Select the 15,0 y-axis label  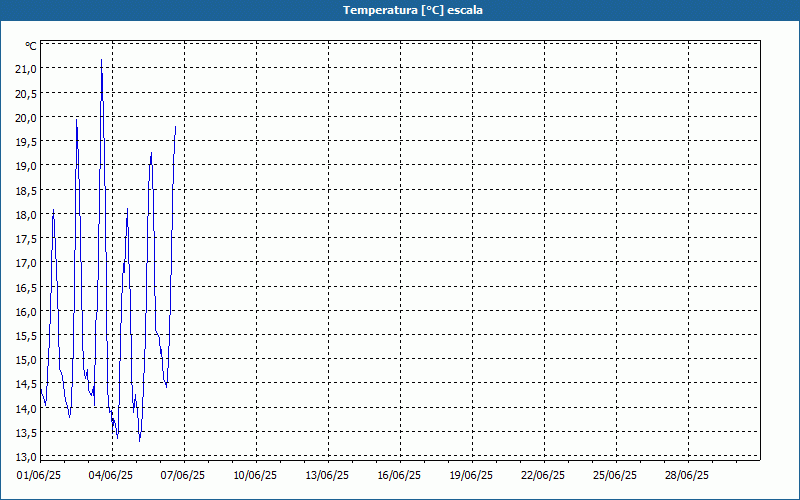click(26, 360)
